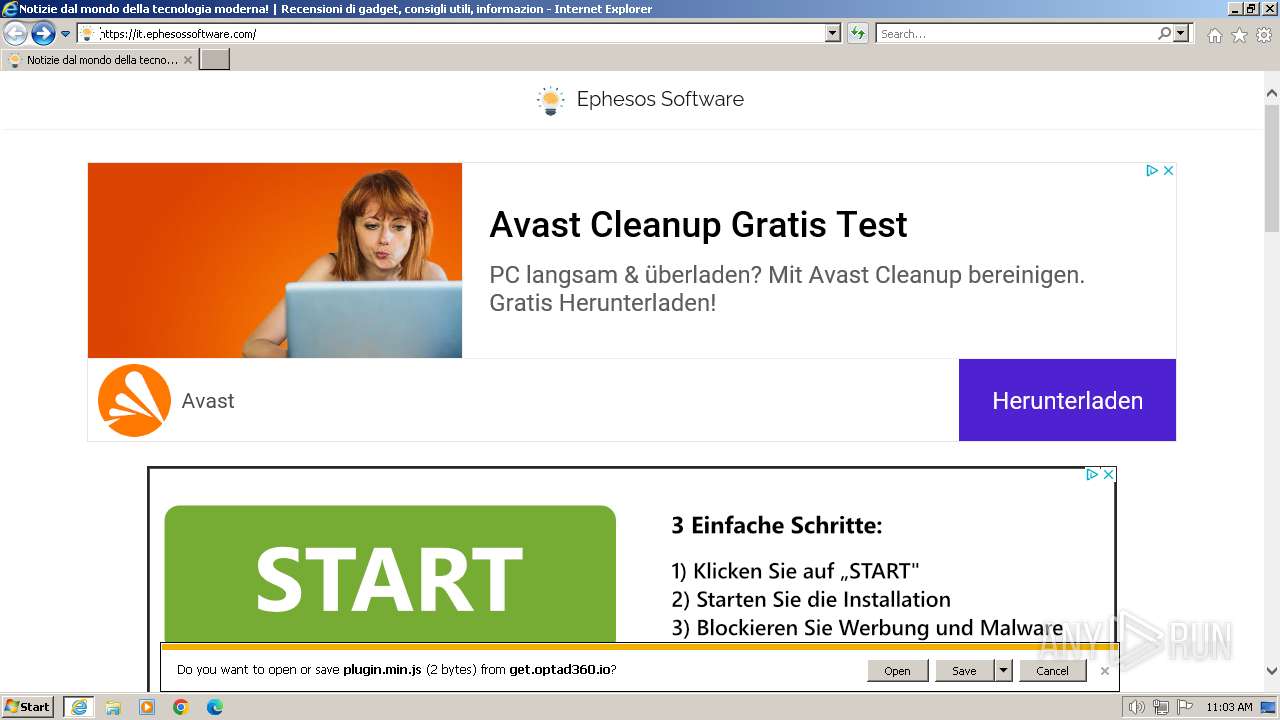
Task: Click the orange Avast logo icon
Action: (x=134, y=400)
